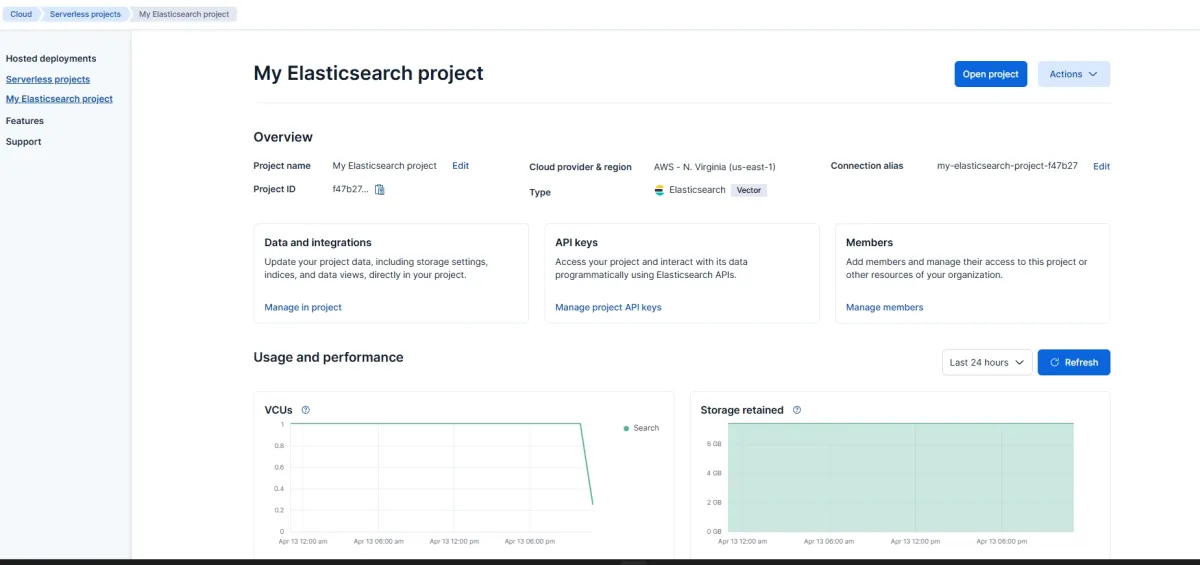Click the 0.8 axis label on VCUs chart

[278, 445]
